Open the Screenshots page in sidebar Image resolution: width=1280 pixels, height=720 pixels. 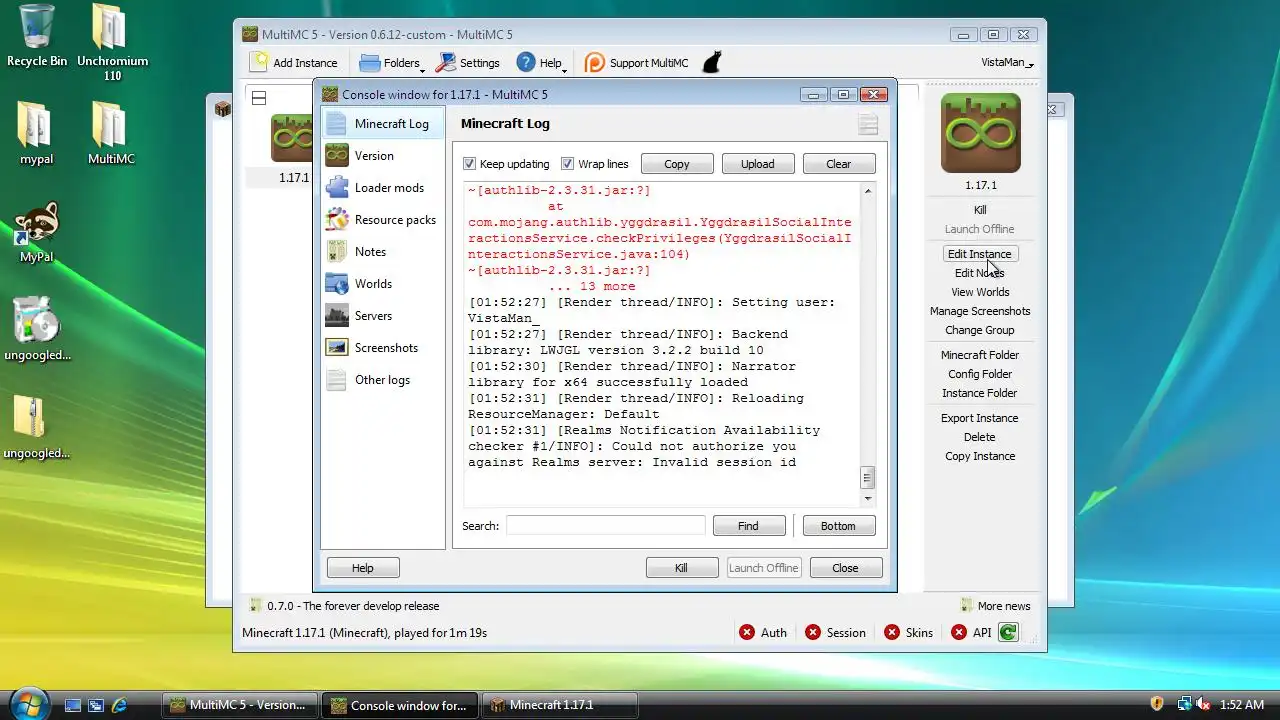coord(383,348)
